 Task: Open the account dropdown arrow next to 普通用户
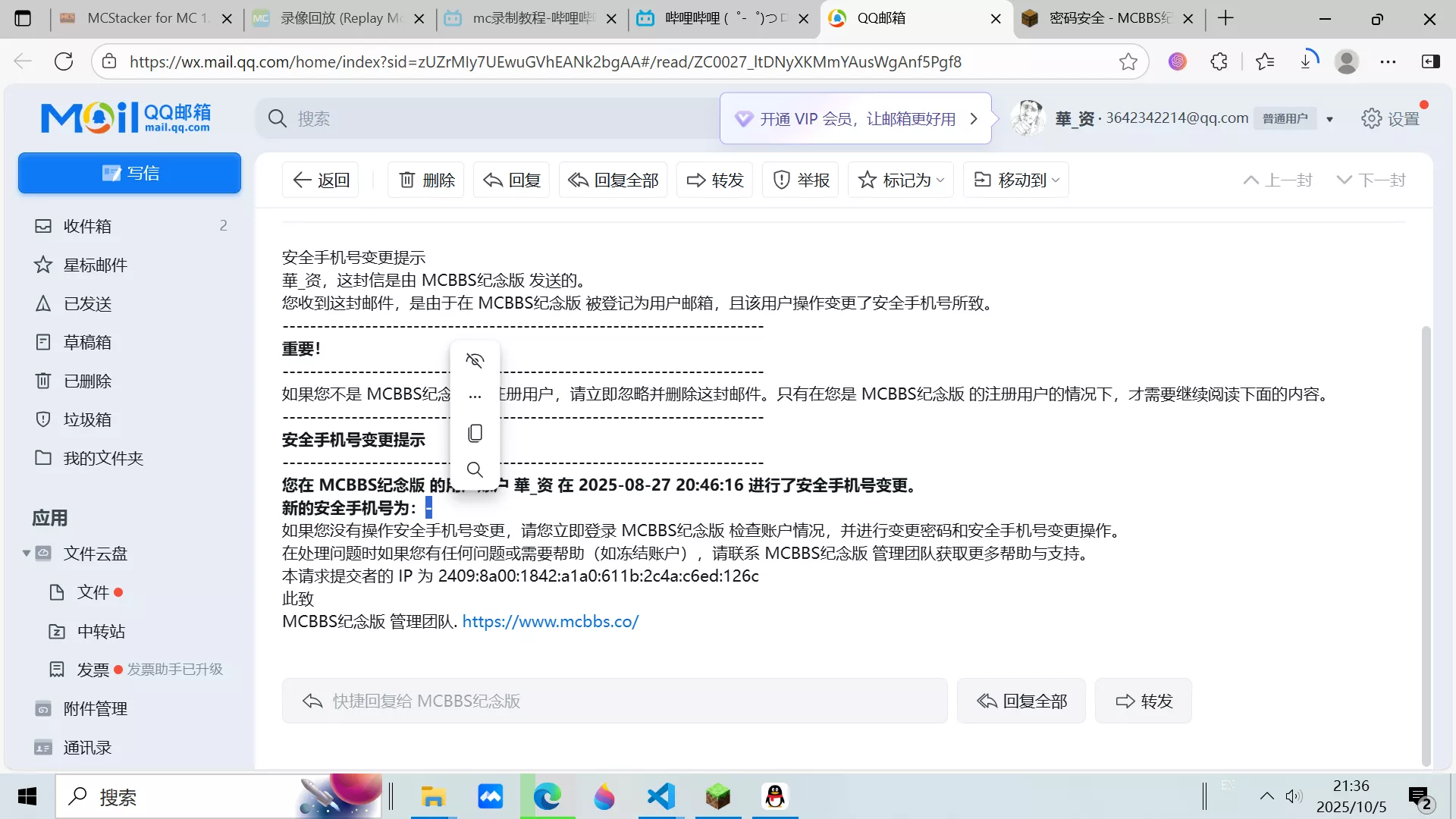point(1329,119)
